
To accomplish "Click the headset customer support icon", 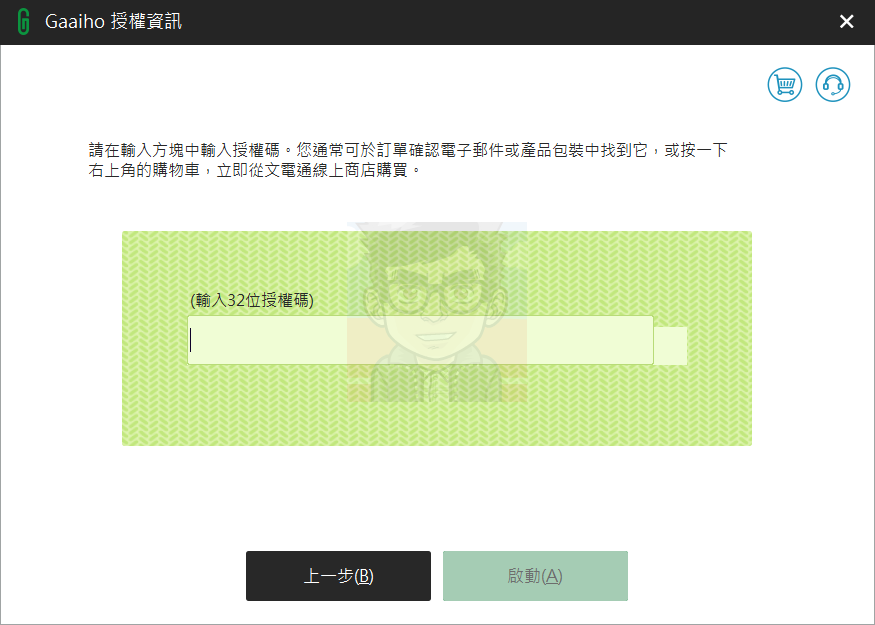I will [833, 85].
